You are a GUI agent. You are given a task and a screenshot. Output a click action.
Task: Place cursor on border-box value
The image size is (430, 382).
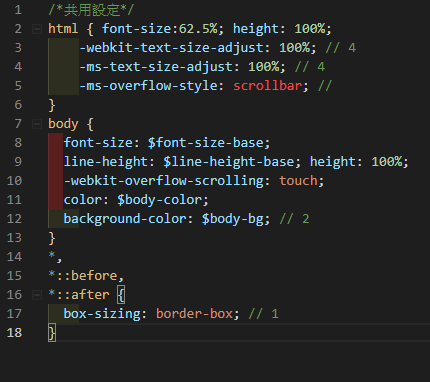(x=195, y=314)
